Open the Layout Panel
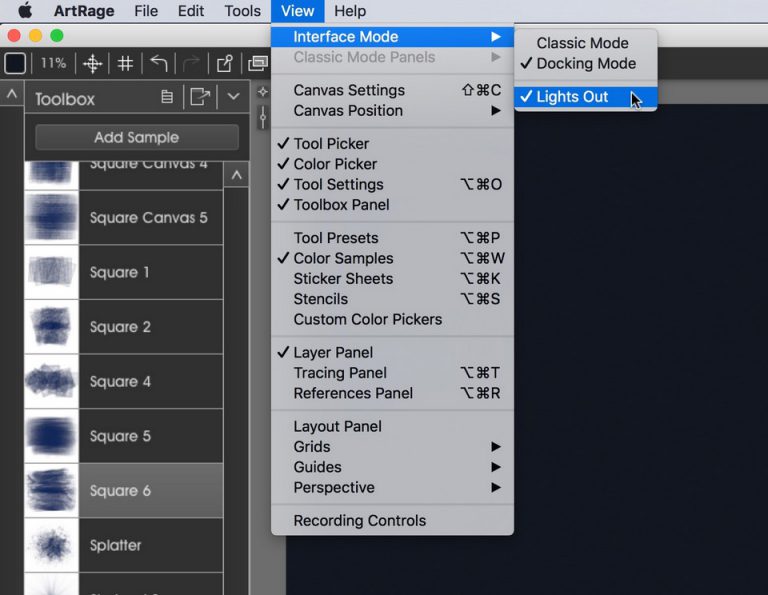The image size is (768, 595). 392,427
